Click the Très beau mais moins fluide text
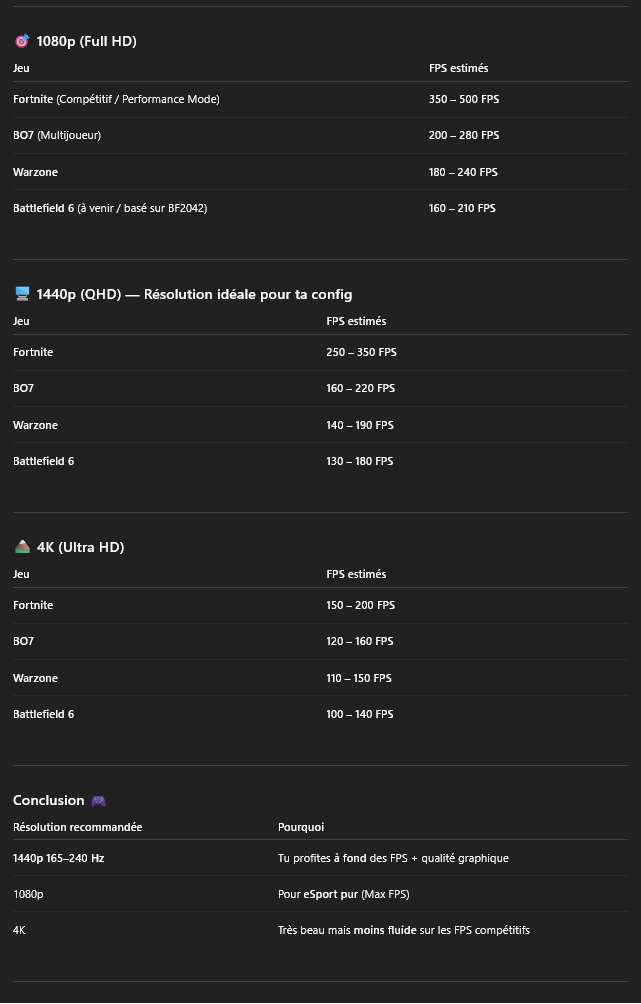The image size is (641, 1004). 403,930
